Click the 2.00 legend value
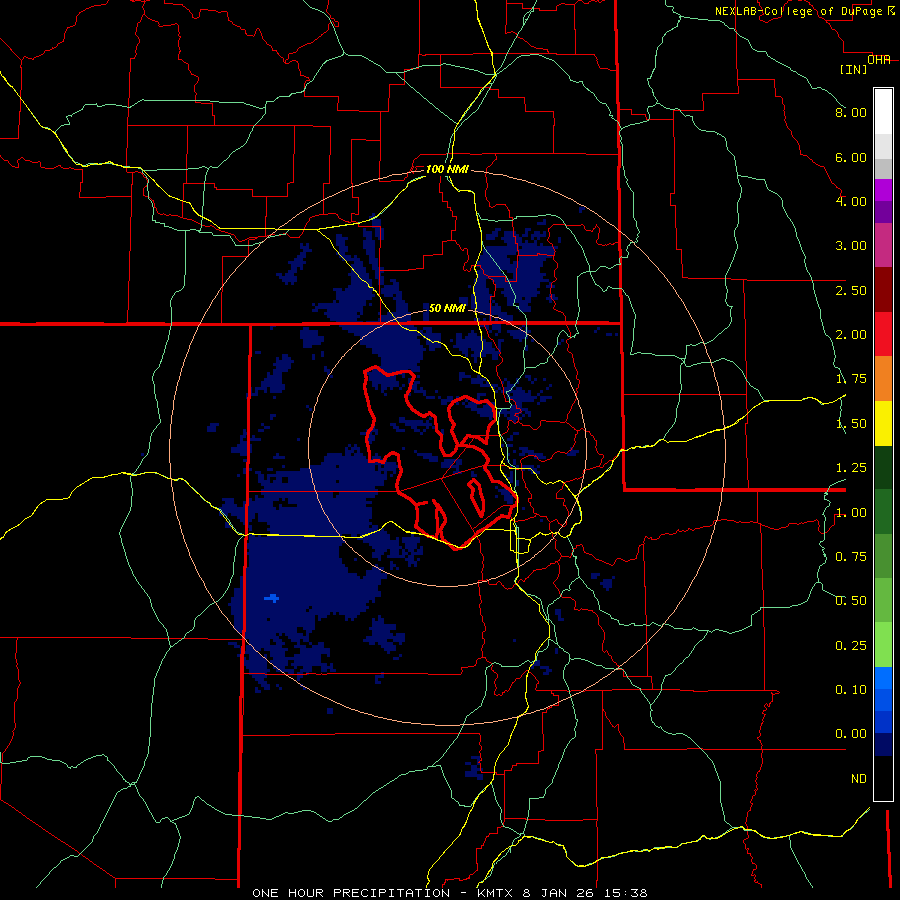Viewport: 900px width, 900px height. click(851, 335)
